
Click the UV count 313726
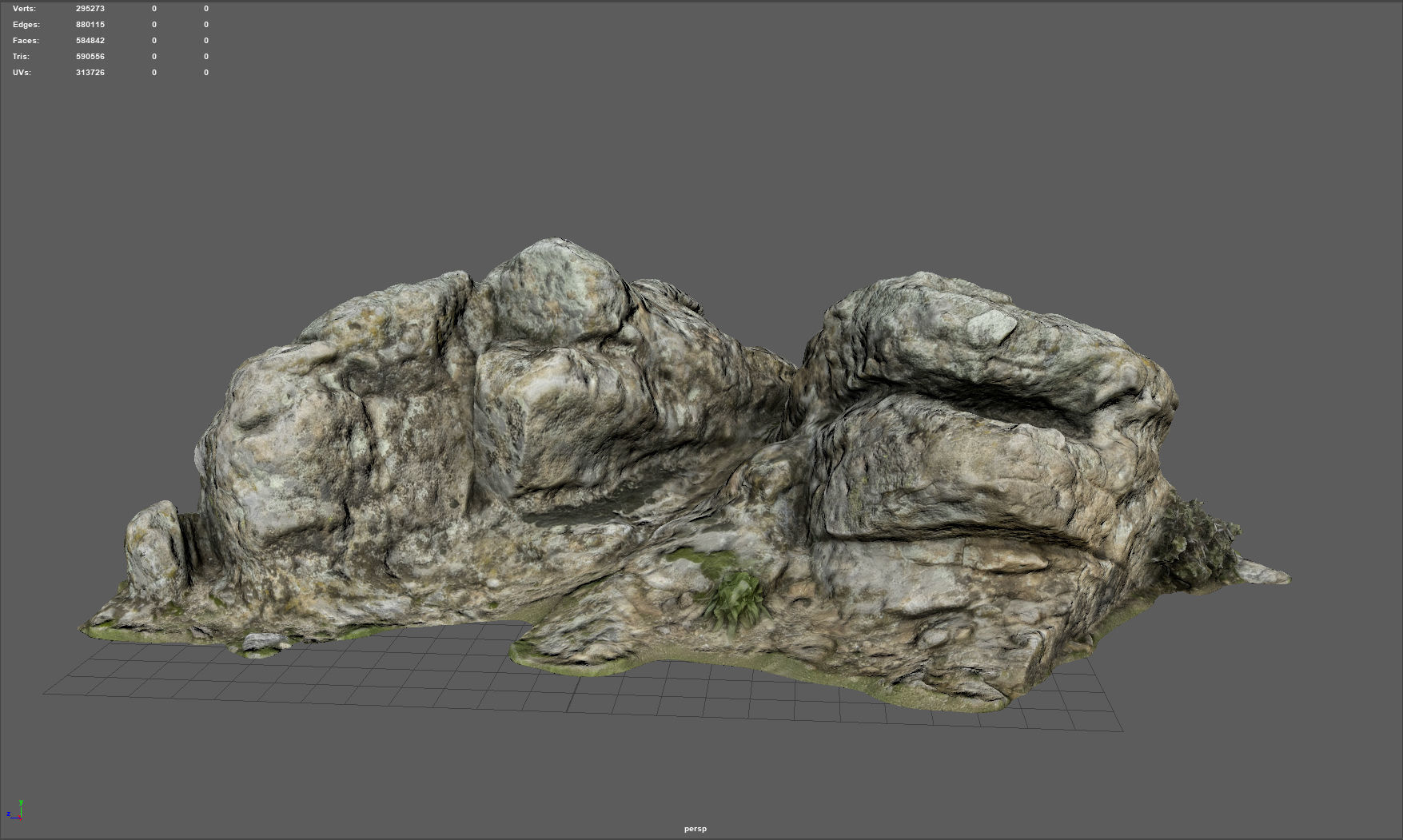tap(90, 73)
